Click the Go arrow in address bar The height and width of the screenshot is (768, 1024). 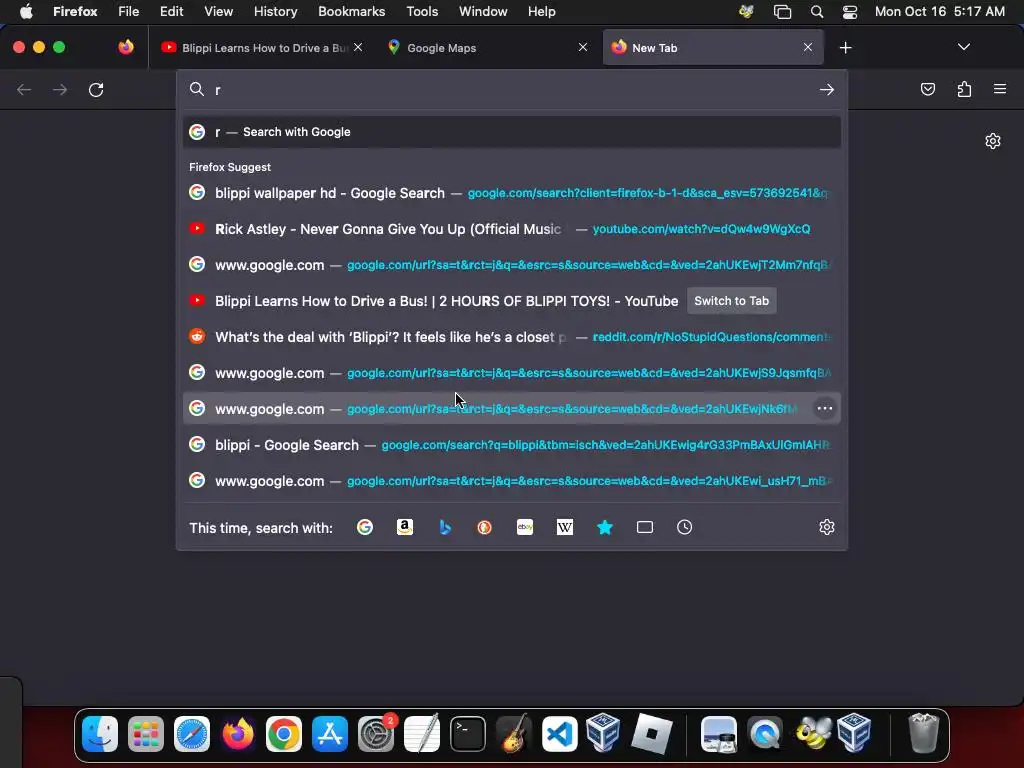(827, 89)
